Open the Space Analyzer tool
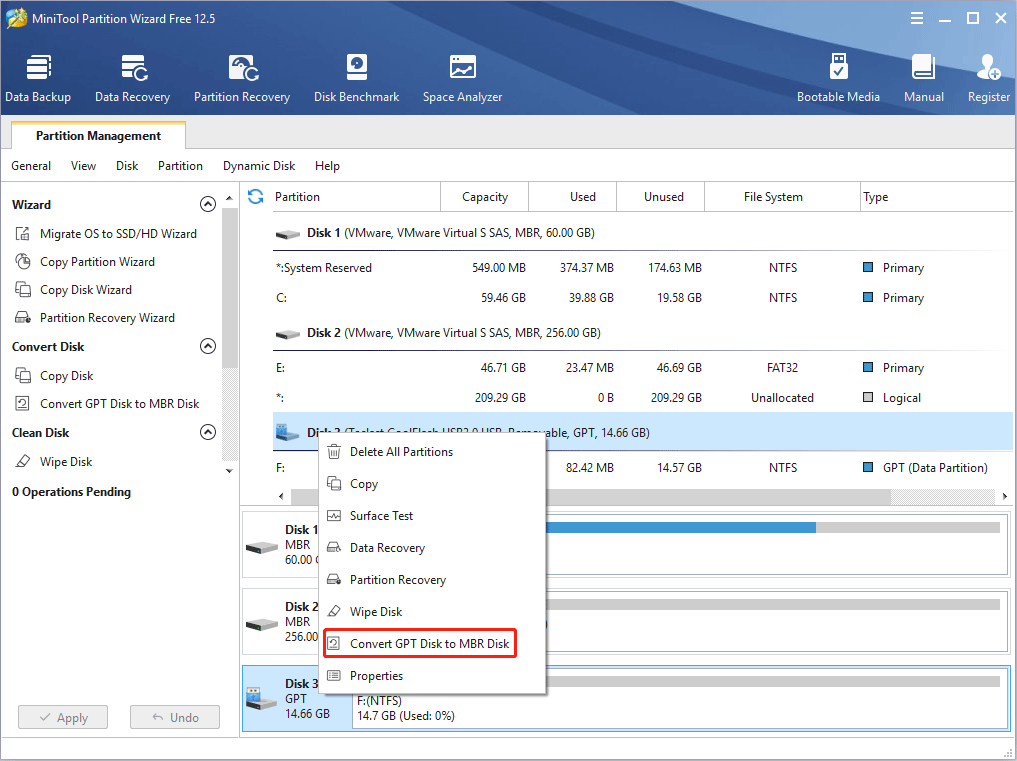The width and height of the screenshot is (1017, 761). (x=462, y=79)
